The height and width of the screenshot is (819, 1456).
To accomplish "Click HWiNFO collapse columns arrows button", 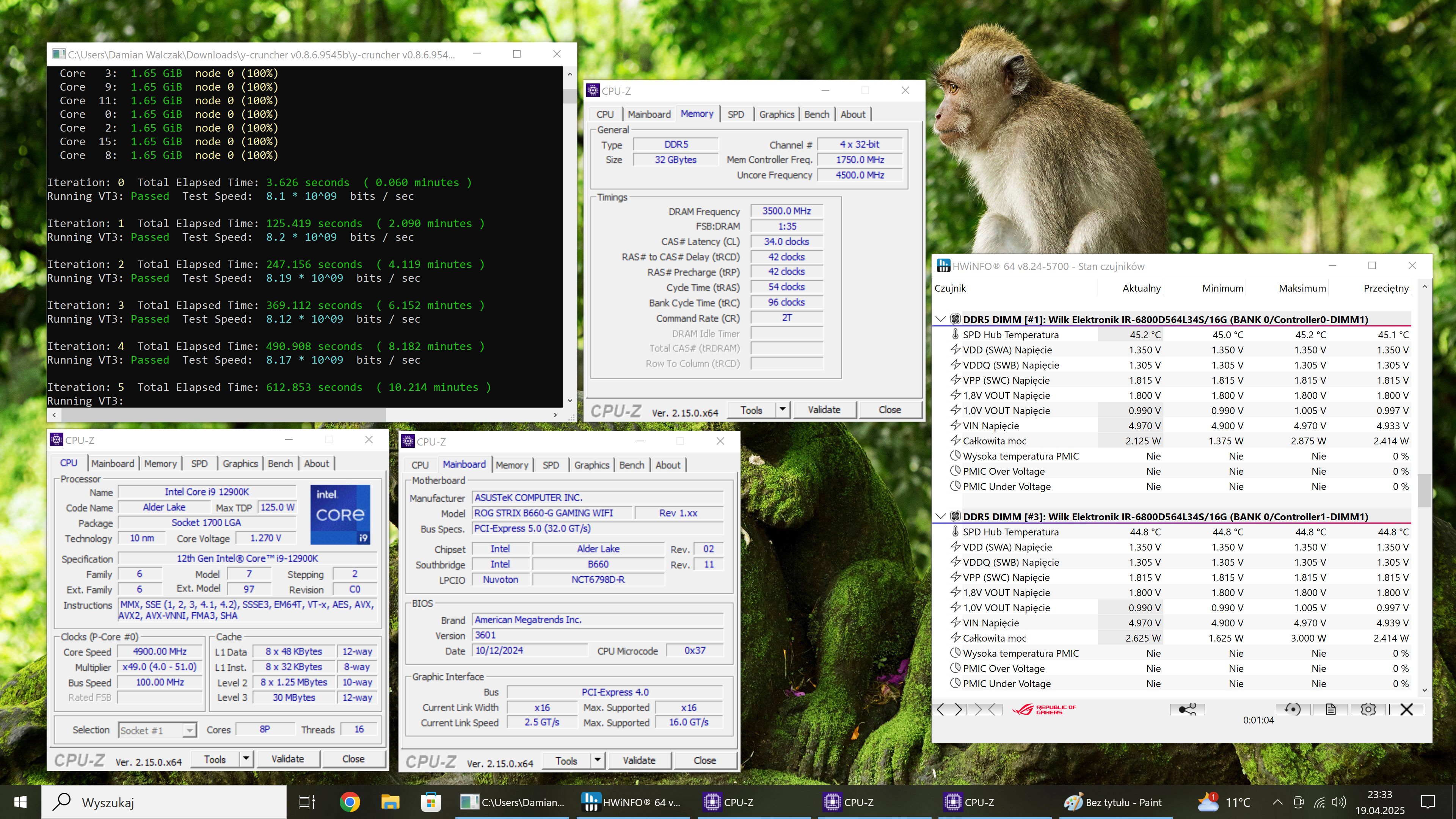I will [985, 709].
